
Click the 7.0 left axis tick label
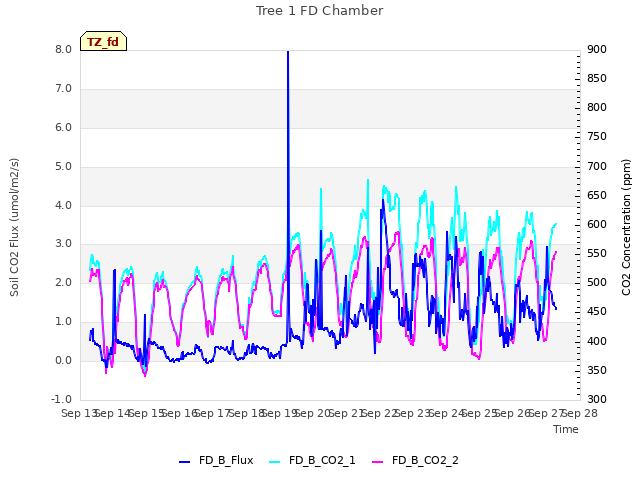[x=63, y=89]
